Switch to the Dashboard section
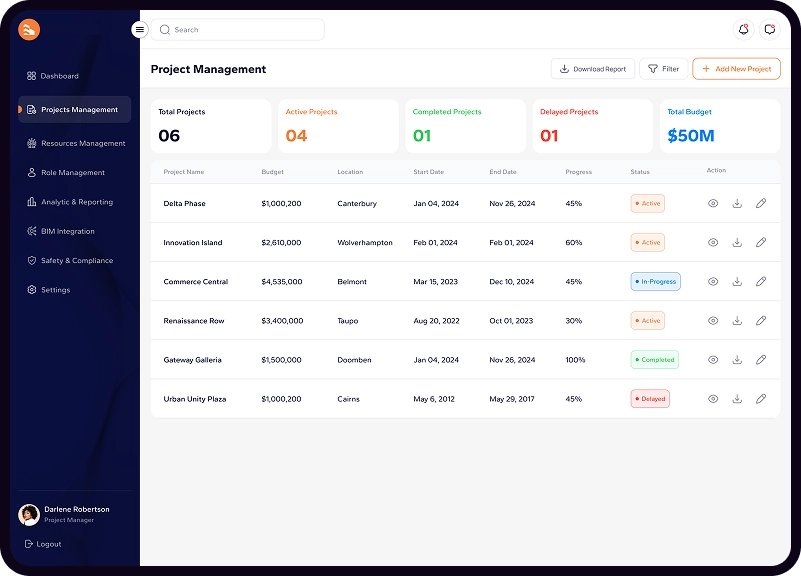The height and width of the screenshot is (576, 801). pyautogui.click(x=60, y=76)
